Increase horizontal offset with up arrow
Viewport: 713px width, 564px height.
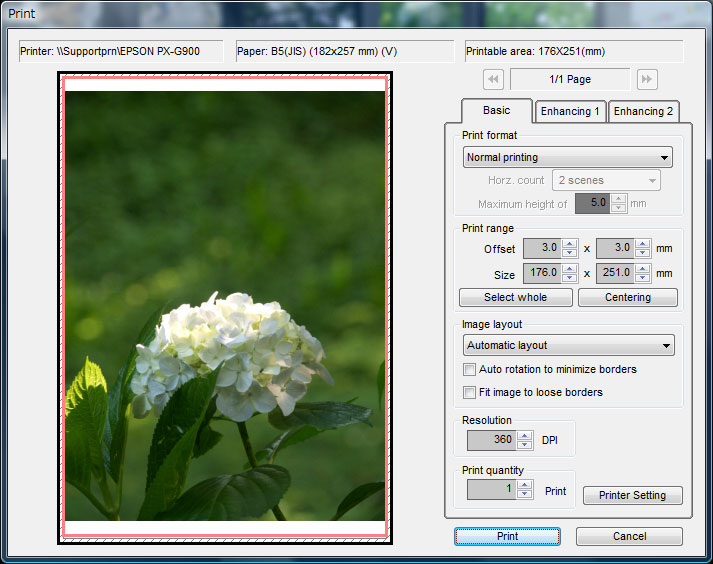(x=569, y=244)
